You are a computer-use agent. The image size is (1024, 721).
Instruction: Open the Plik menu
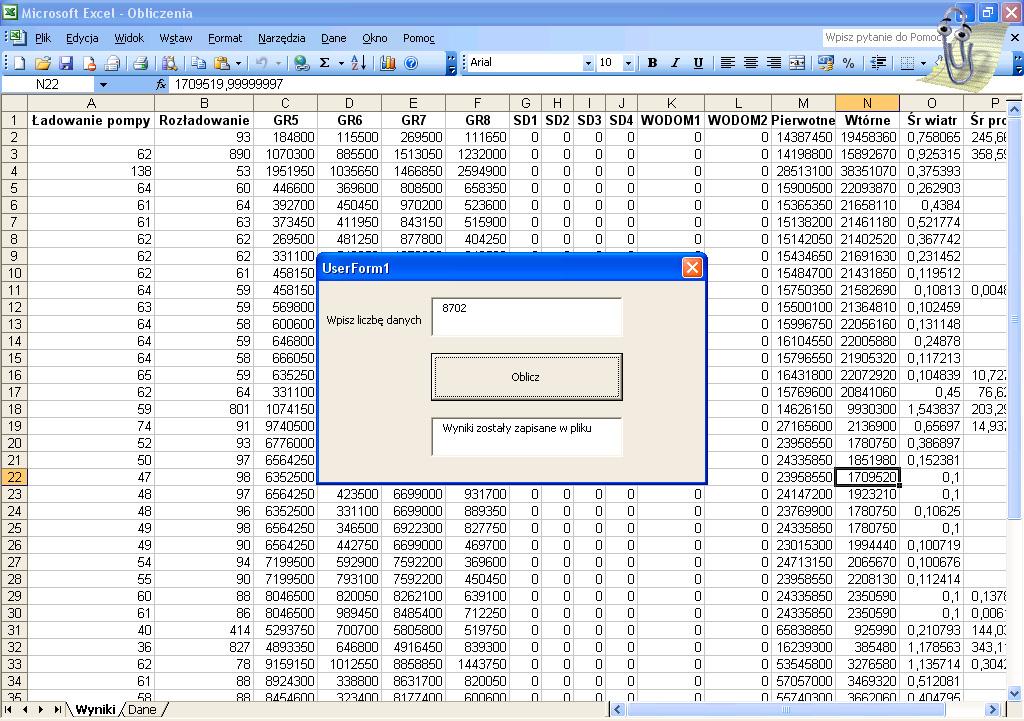42,38
